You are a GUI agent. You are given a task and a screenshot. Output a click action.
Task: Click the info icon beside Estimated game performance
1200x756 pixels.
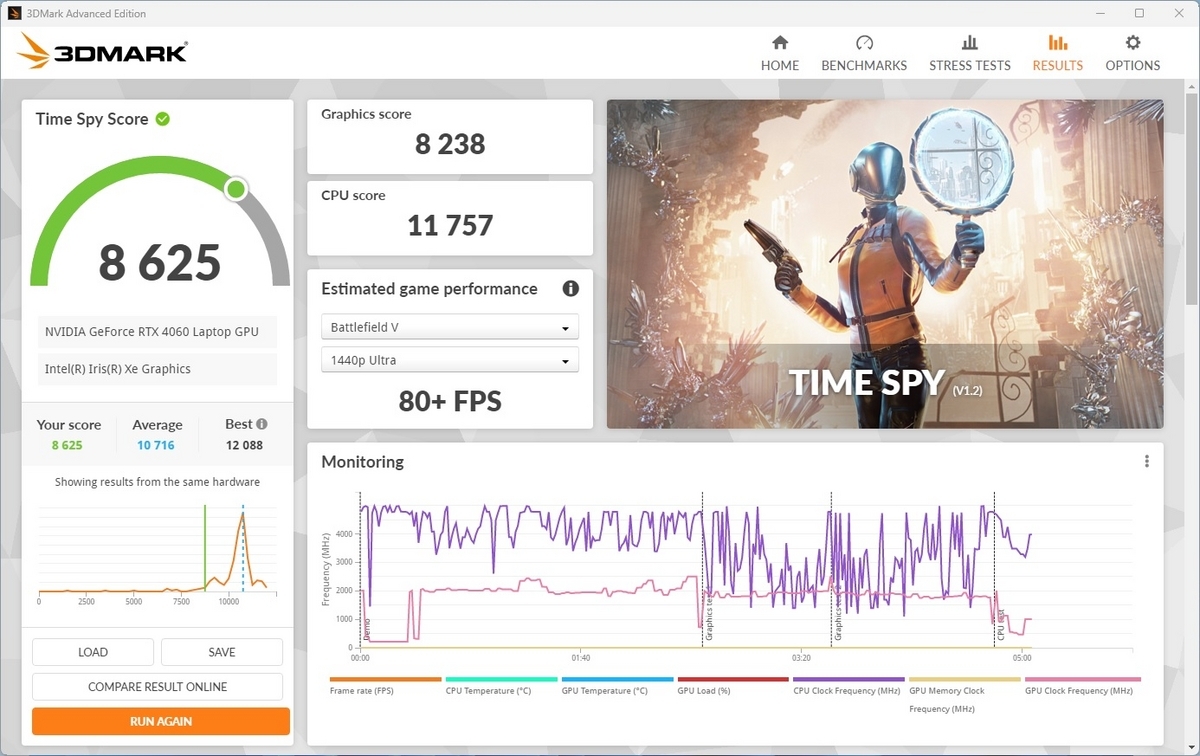571,289
